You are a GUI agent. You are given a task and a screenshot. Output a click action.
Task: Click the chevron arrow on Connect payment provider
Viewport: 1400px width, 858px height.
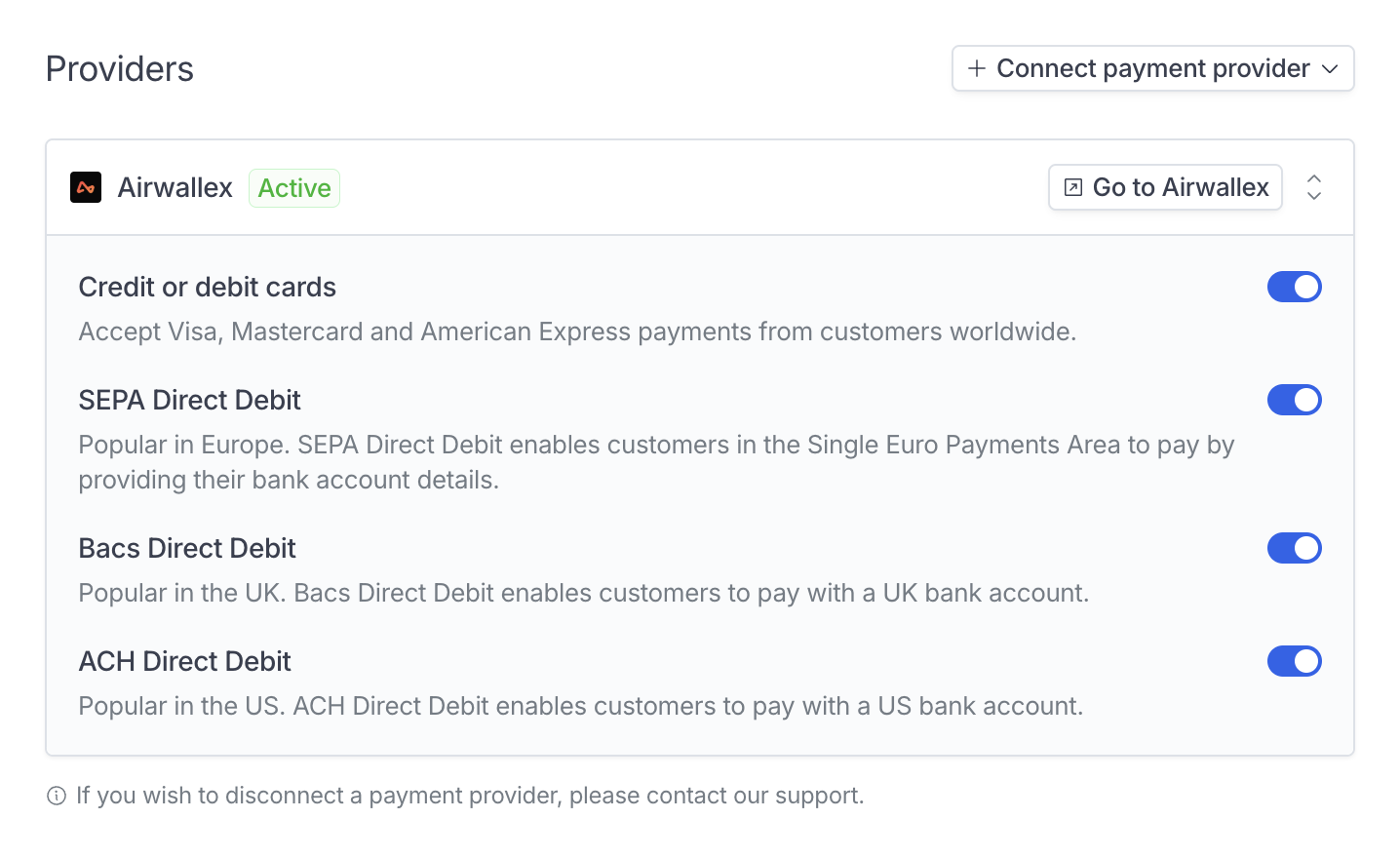[1330, 69]
